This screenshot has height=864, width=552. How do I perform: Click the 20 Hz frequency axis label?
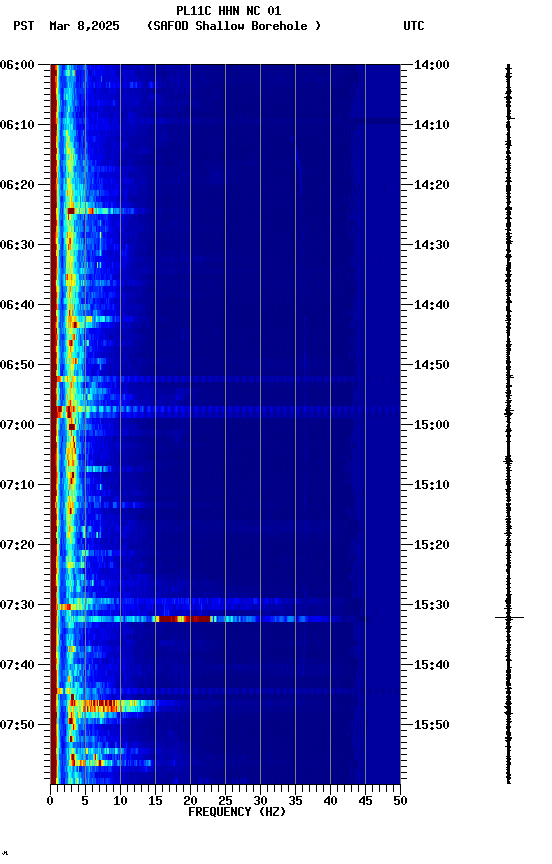[191, 801]
